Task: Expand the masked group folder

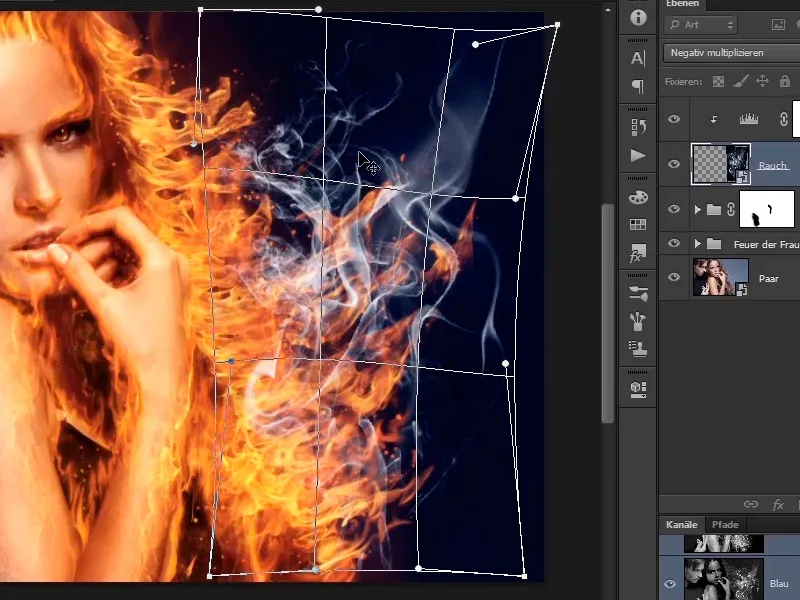Action: [697, 210]
